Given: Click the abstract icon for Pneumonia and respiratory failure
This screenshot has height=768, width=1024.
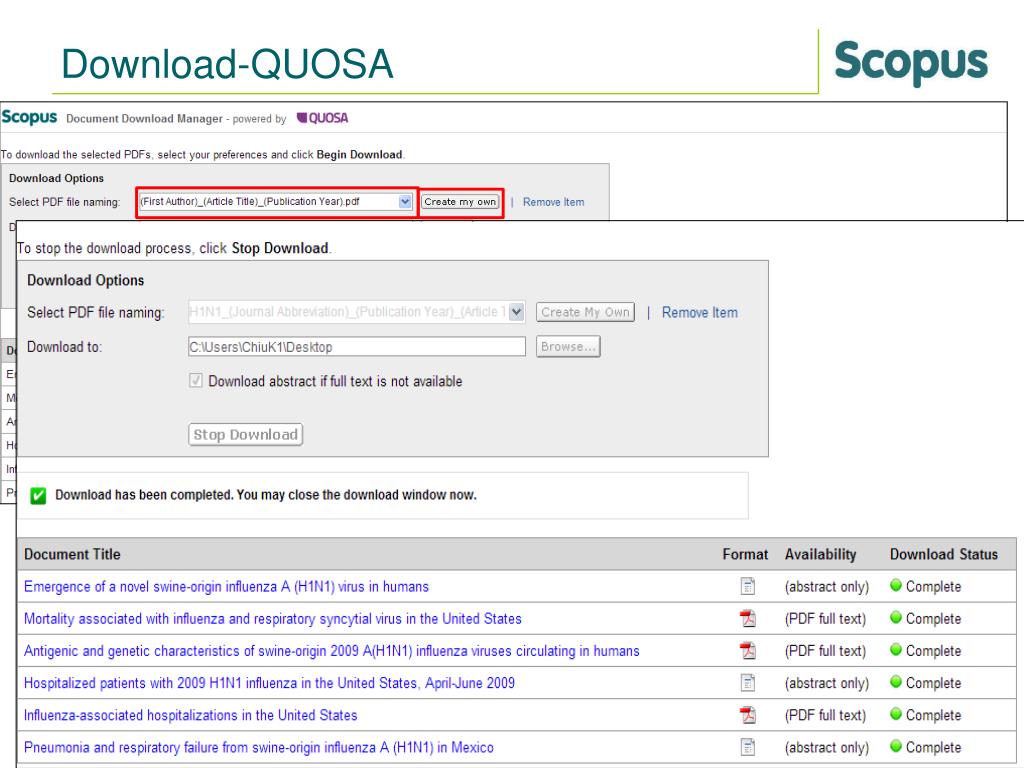Looking at the screenshot, I should pos(748,747).
